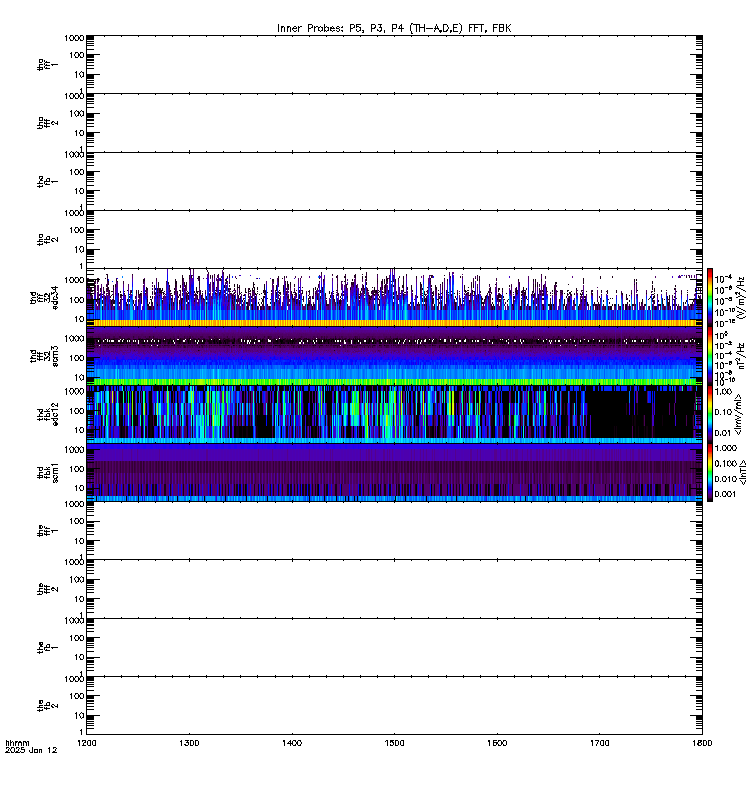Select the 'thd fff 32 scm3' panel label
The height and width of the screenshot is (800, 750).
(x=44, y=356)
